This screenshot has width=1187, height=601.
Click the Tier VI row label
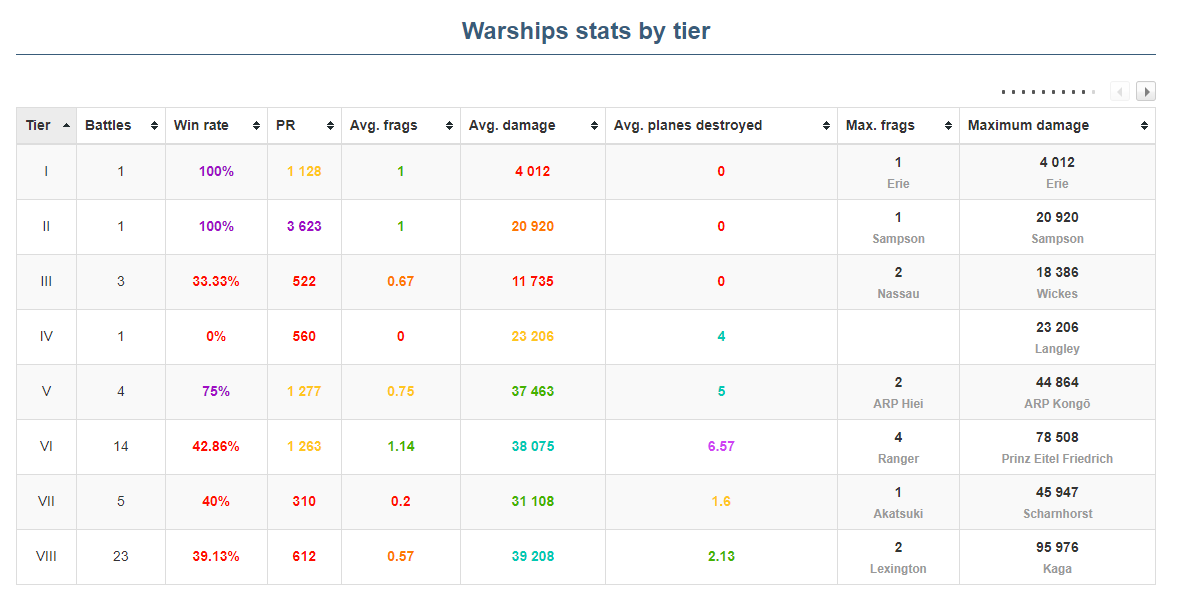tap(46, 446)
